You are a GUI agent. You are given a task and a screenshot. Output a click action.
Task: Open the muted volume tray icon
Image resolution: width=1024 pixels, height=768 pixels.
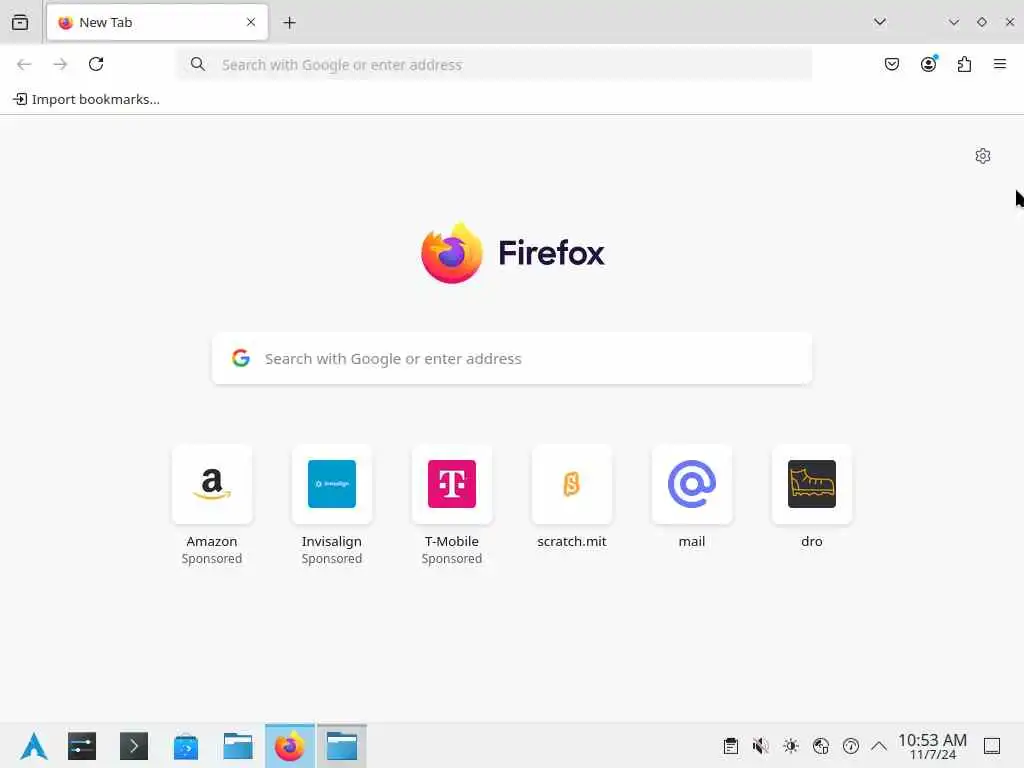[x=760, y=746]
